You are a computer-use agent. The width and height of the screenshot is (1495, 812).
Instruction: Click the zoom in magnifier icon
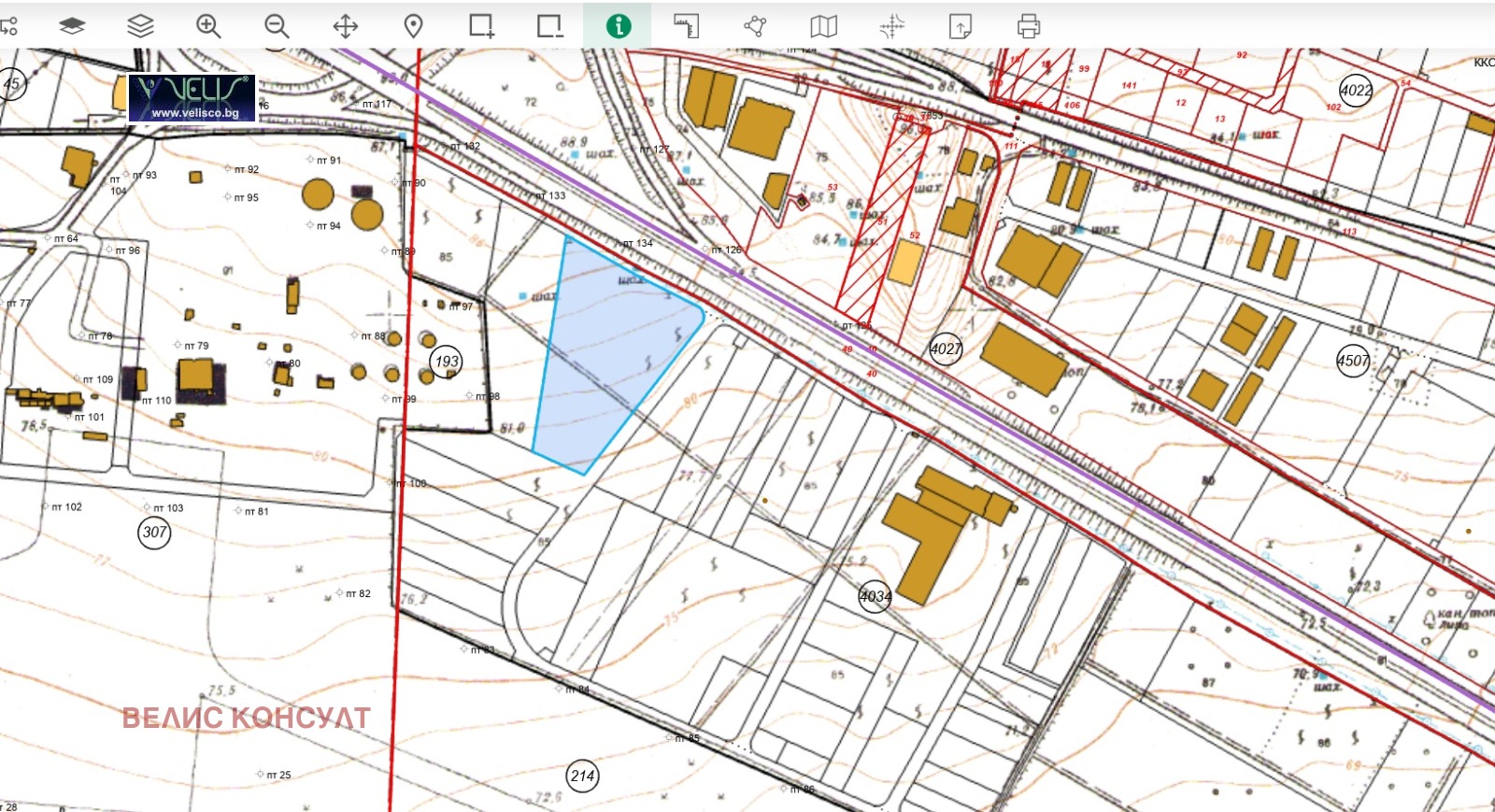pos(208,26)
